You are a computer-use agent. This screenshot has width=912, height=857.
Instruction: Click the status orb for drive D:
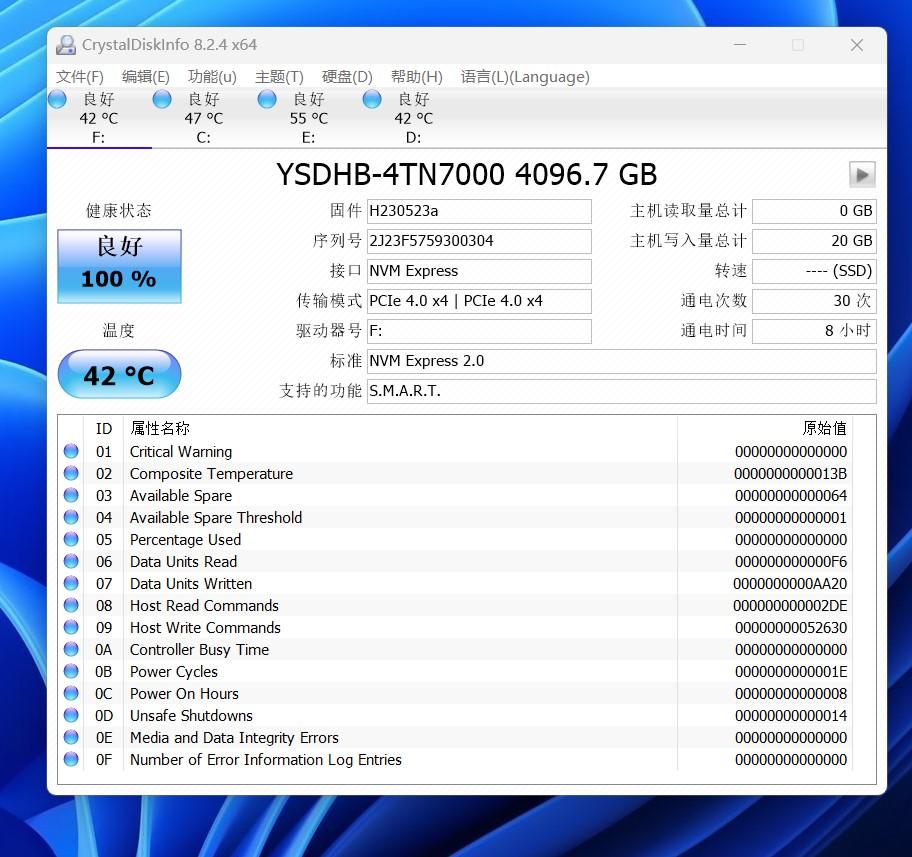pos(372,99)
